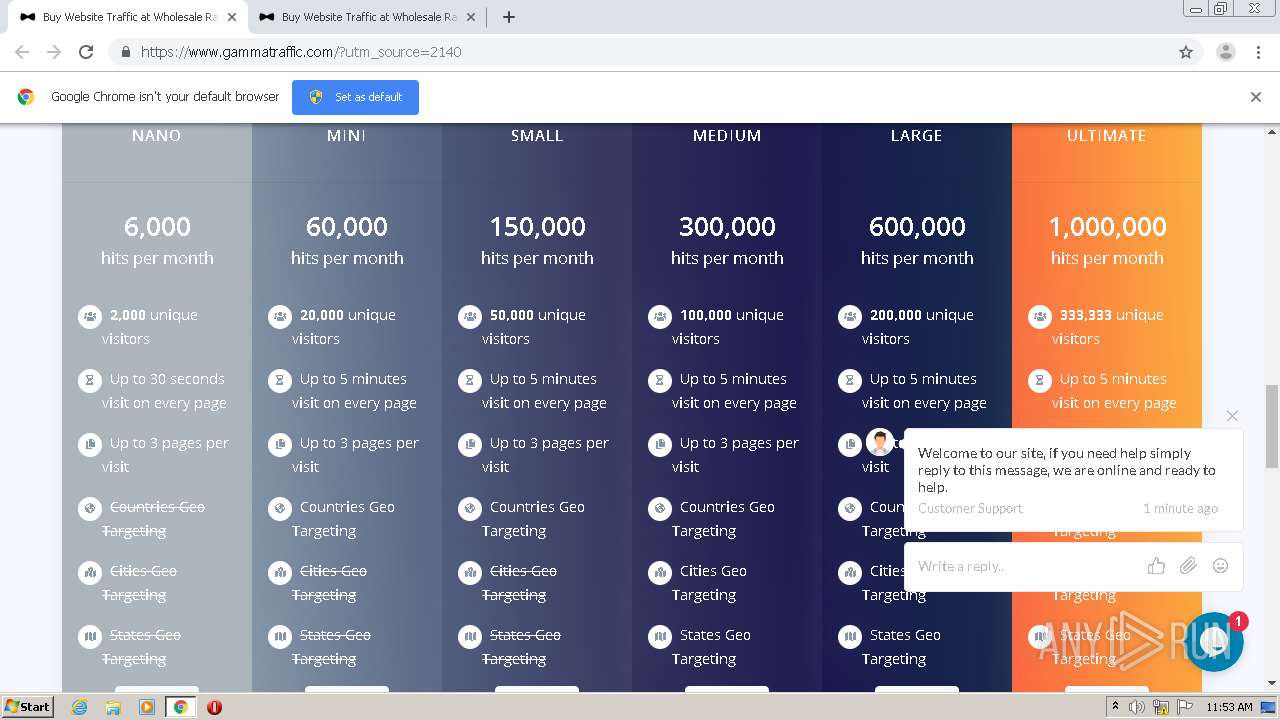Click Up to 30 seconds visit text
The image size is (1280, 720).
coord(164,391)
